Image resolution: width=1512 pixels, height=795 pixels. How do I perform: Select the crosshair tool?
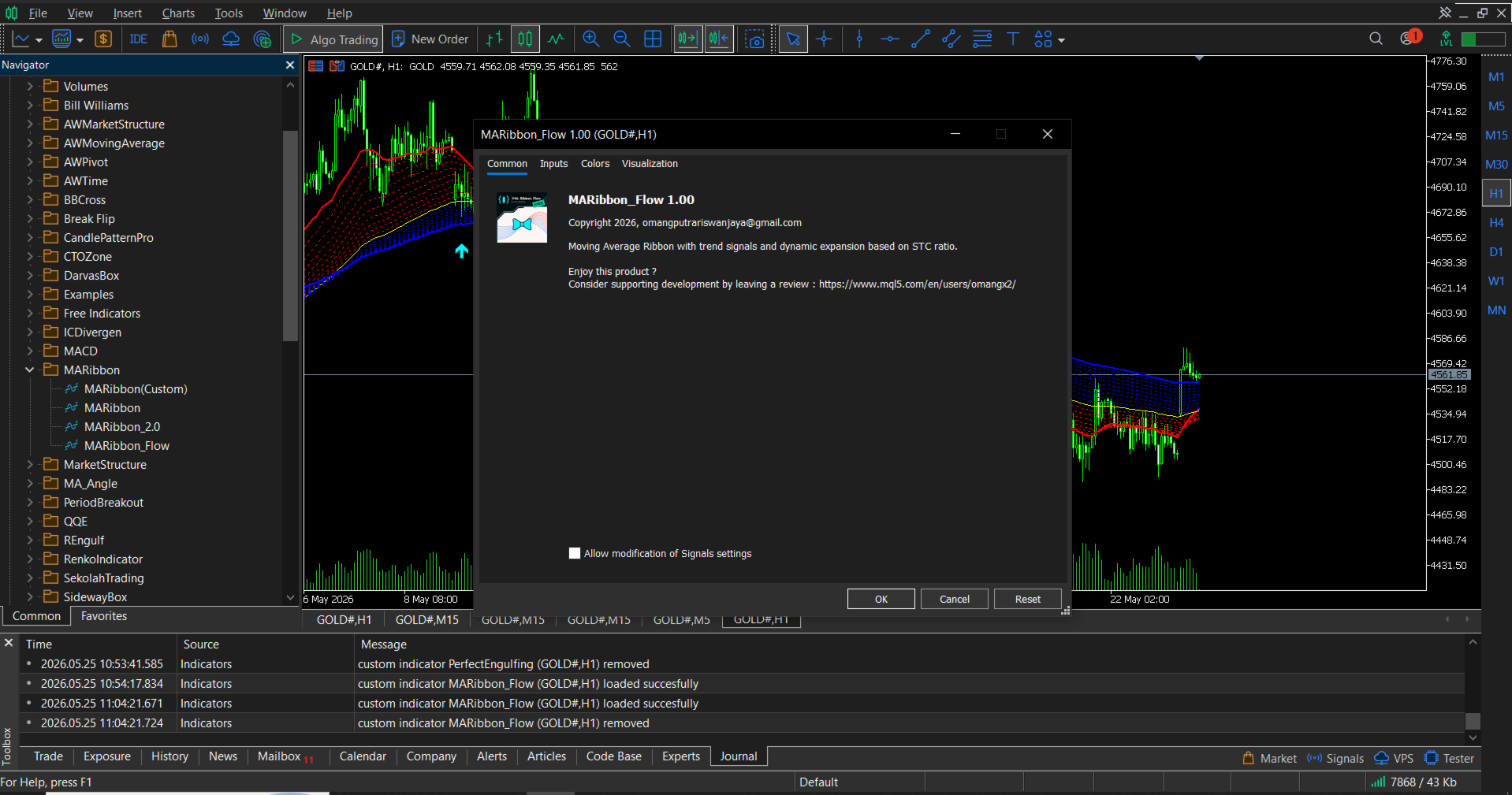824,39
